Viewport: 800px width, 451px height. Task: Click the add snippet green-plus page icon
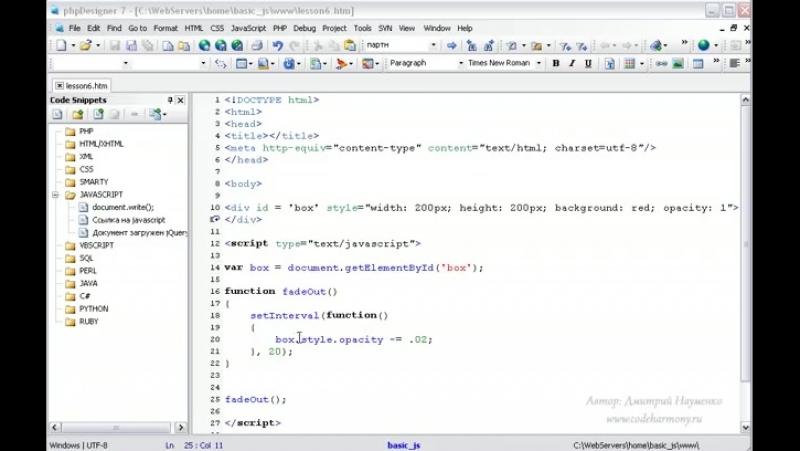pos(98,114)
